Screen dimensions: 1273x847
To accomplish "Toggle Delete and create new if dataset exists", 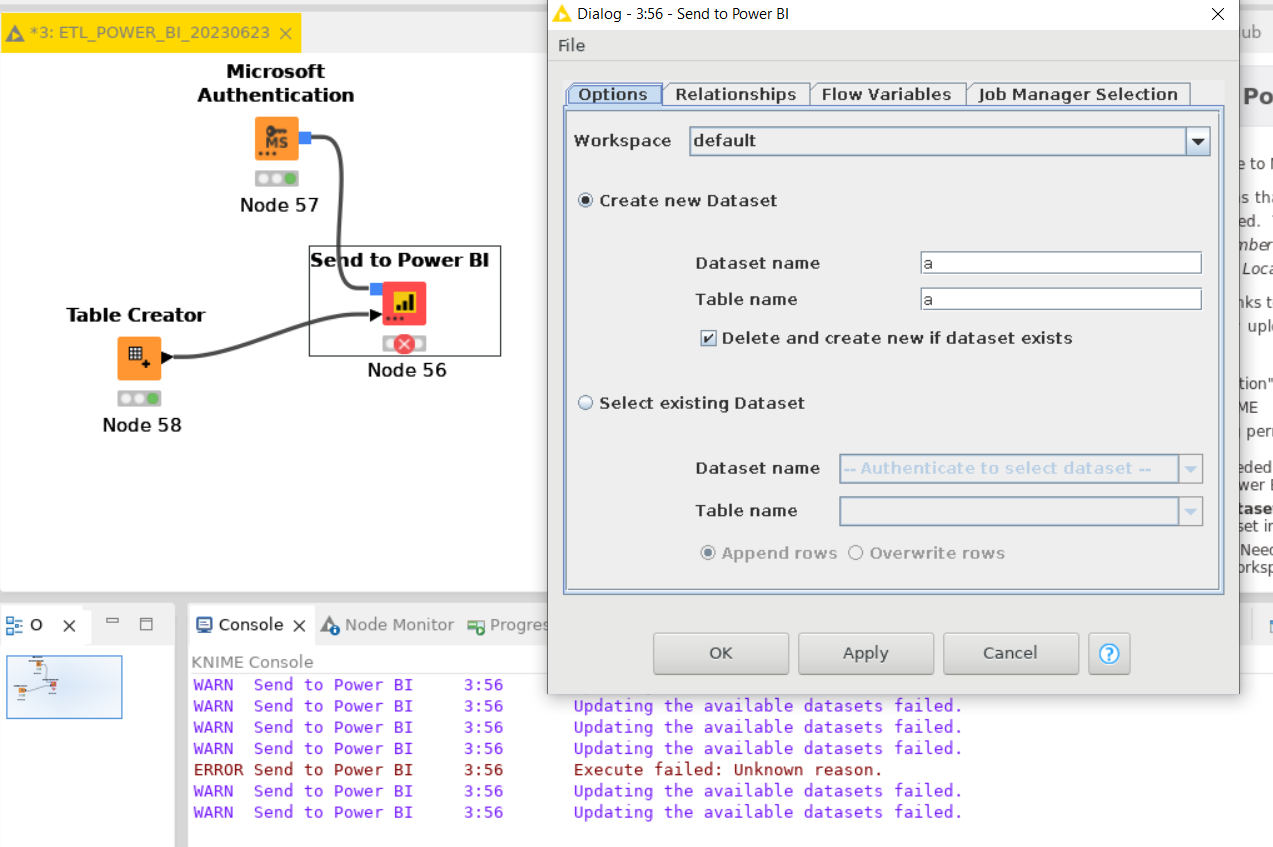I will pyautogui.click(x=708, y=338).
